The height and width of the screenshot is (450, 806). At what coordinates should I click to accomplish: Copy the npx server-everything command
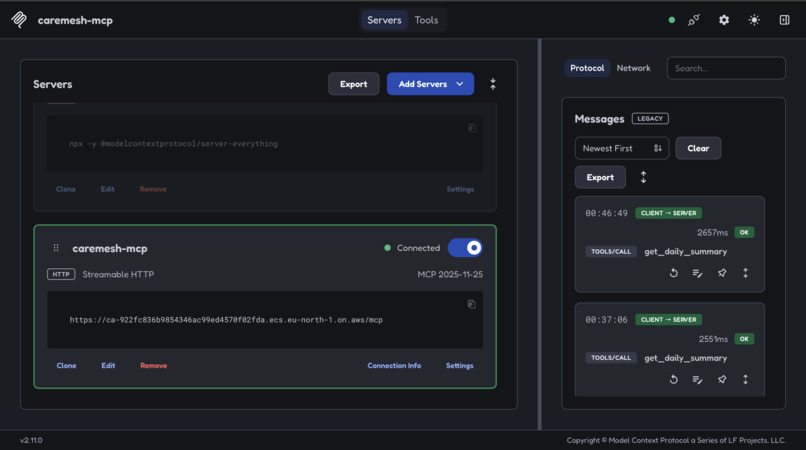[471, 128]
